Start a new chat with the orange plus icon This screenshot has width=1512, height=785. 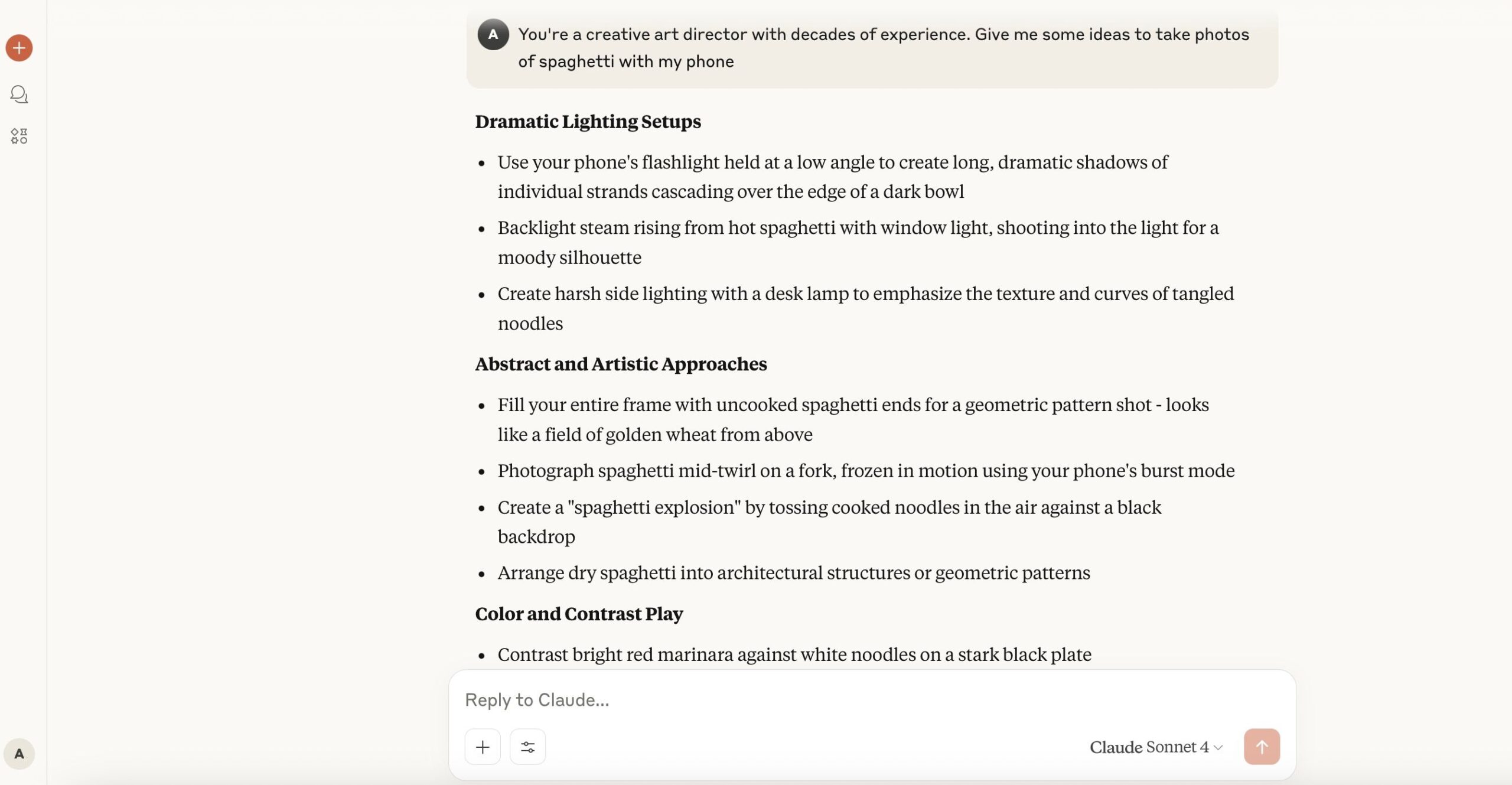(19, 48)
